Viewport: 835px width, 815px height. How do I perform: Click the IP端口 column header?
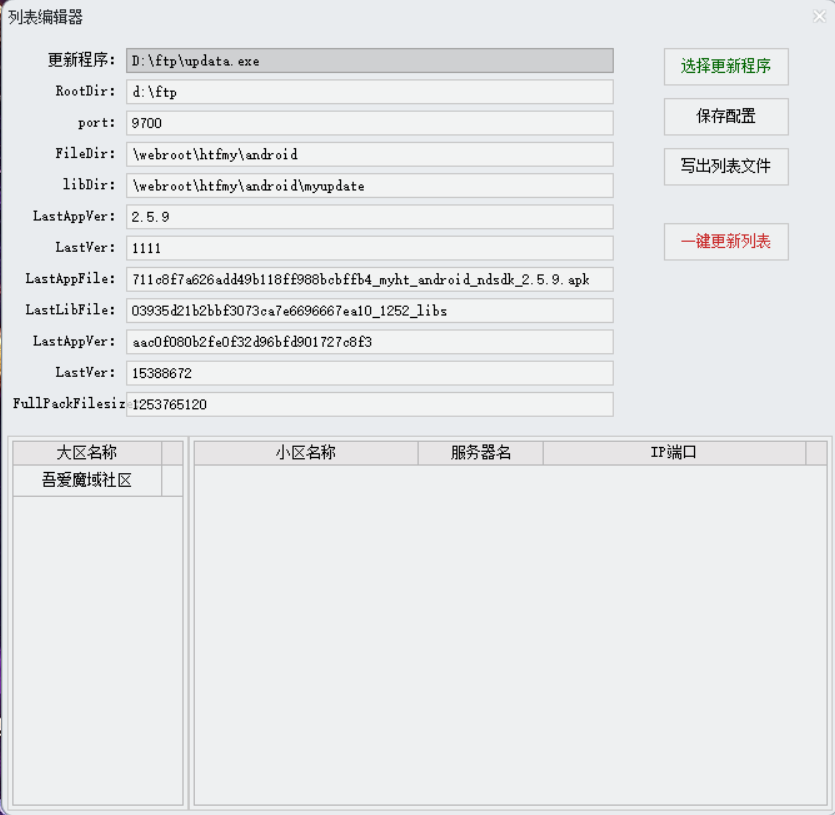point(674,453)
